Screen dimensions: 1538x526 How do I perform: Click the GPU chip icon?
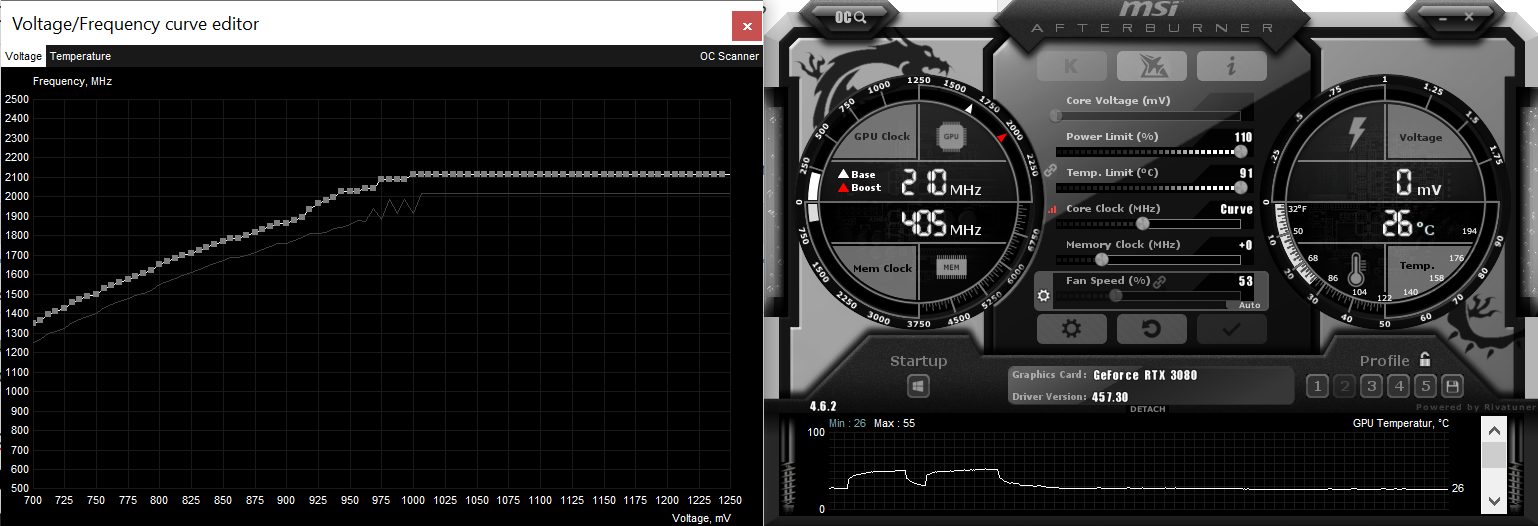coord(951,136)
